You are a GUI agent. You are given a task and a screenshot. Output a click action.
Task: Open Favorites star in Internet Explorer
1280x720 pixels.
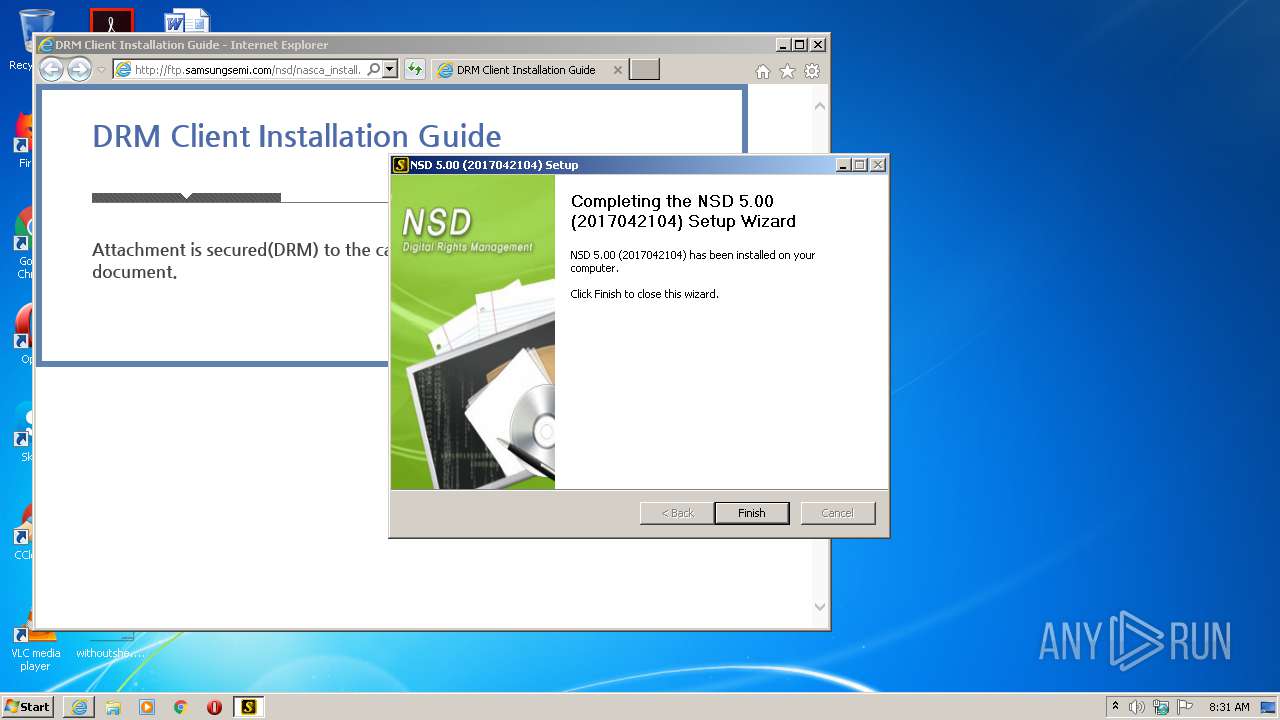coord(788,71)
